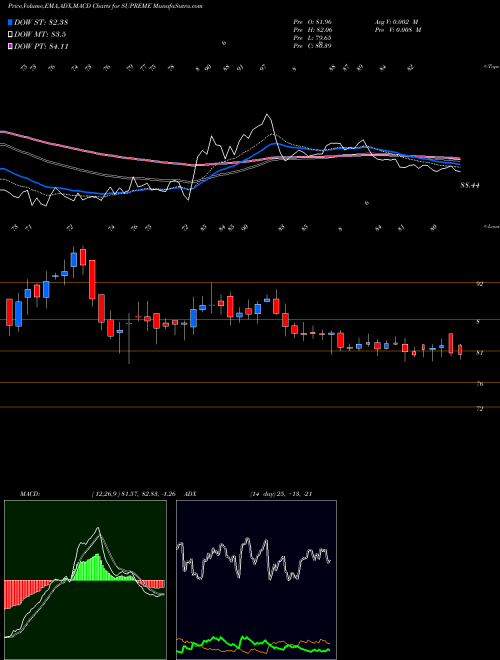Click inside the MACD histogram chart
500x660 pixels.
(x=85, y=580)
